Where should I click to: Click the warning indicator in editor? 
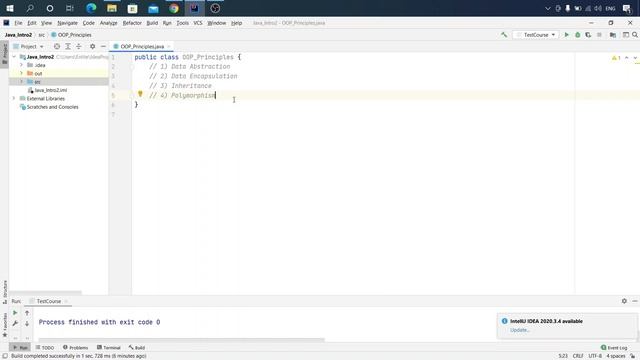coord(616,58)
